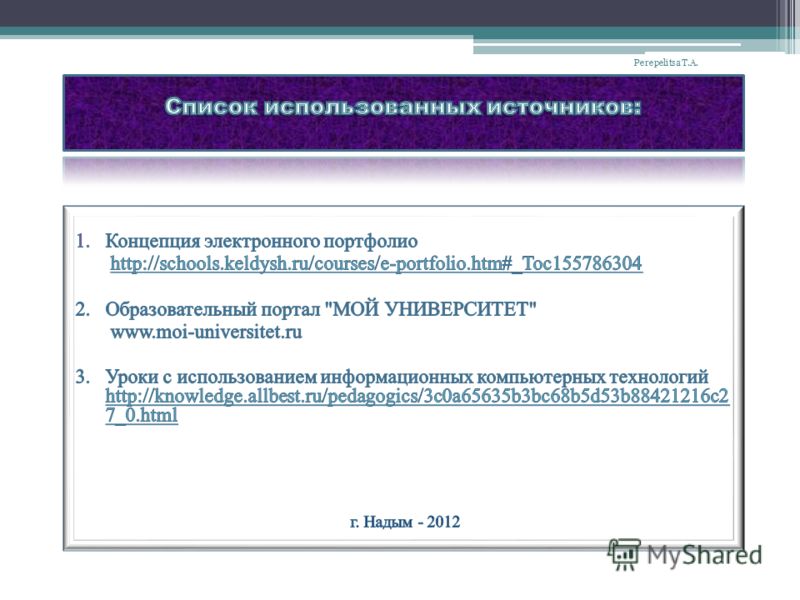
Task: Click the text 'Концепция электронного портфолио'
Action: click(x=261, y=241)
